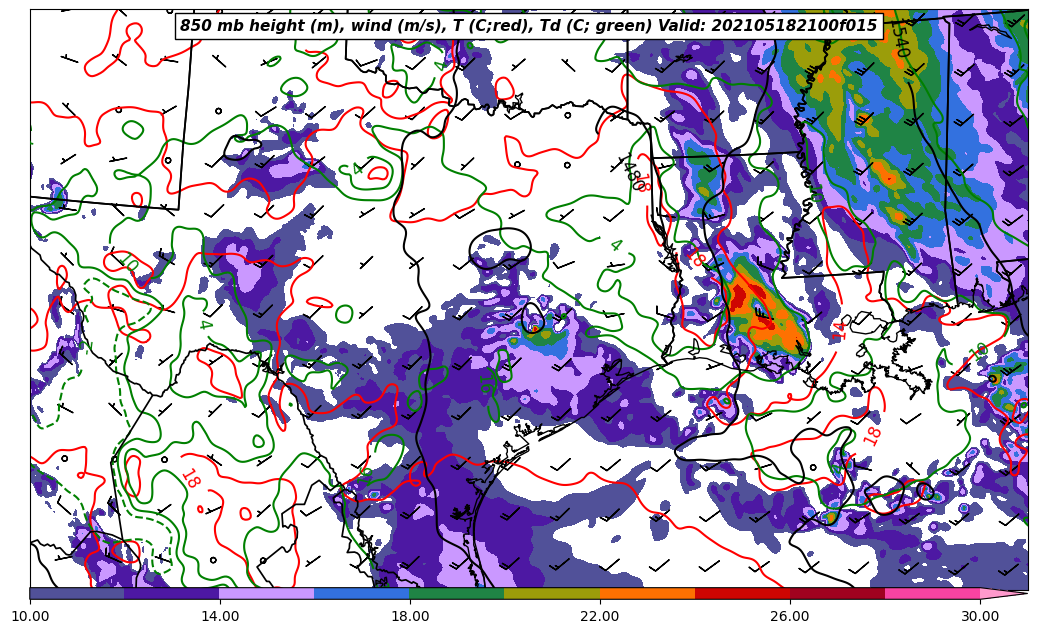The width and height of the screenshot is (1037, 633).
Task: Select the 22.00 colorbar tick label
Action: pos(600,616)
